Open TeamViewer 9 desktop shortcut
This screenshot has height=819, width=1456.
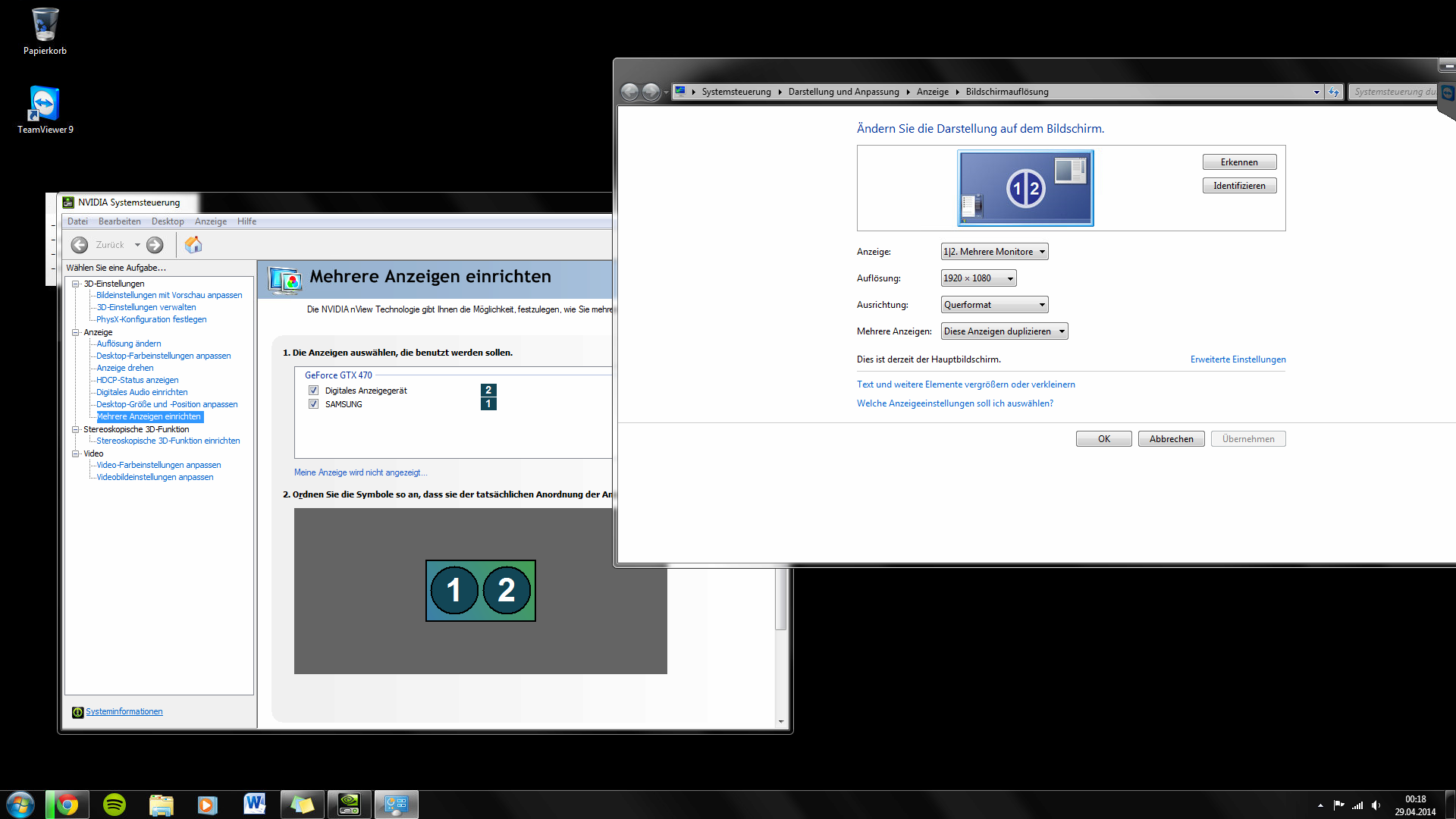click(x=45, y=104)
